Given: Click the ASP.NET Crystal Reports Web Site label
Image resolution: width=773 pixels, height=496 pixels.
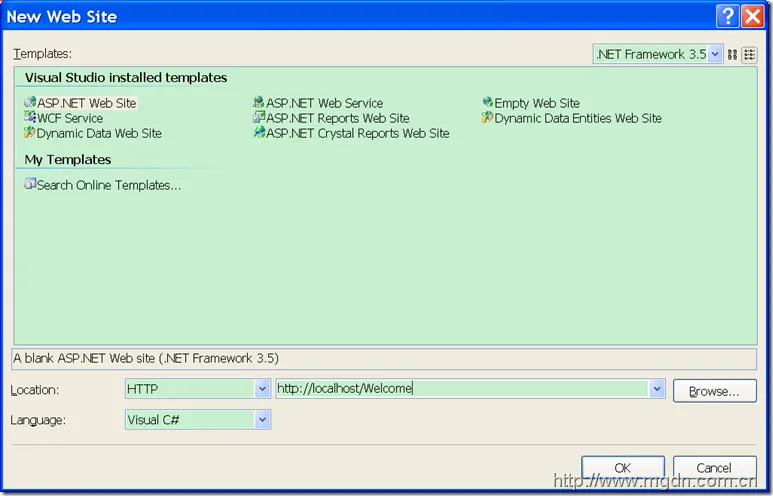Looking at the screenshot, I should [x=358, y=134].
